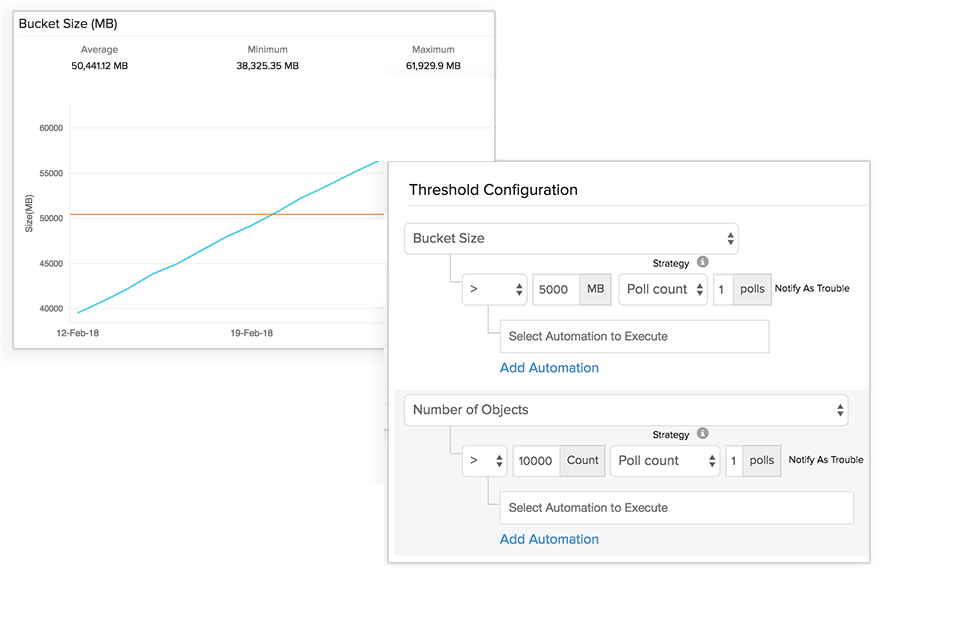This screenshot has height=640, width=960.
Task: Click Add Automation under the Number of Objects threshold
Action: pos(549,539)
